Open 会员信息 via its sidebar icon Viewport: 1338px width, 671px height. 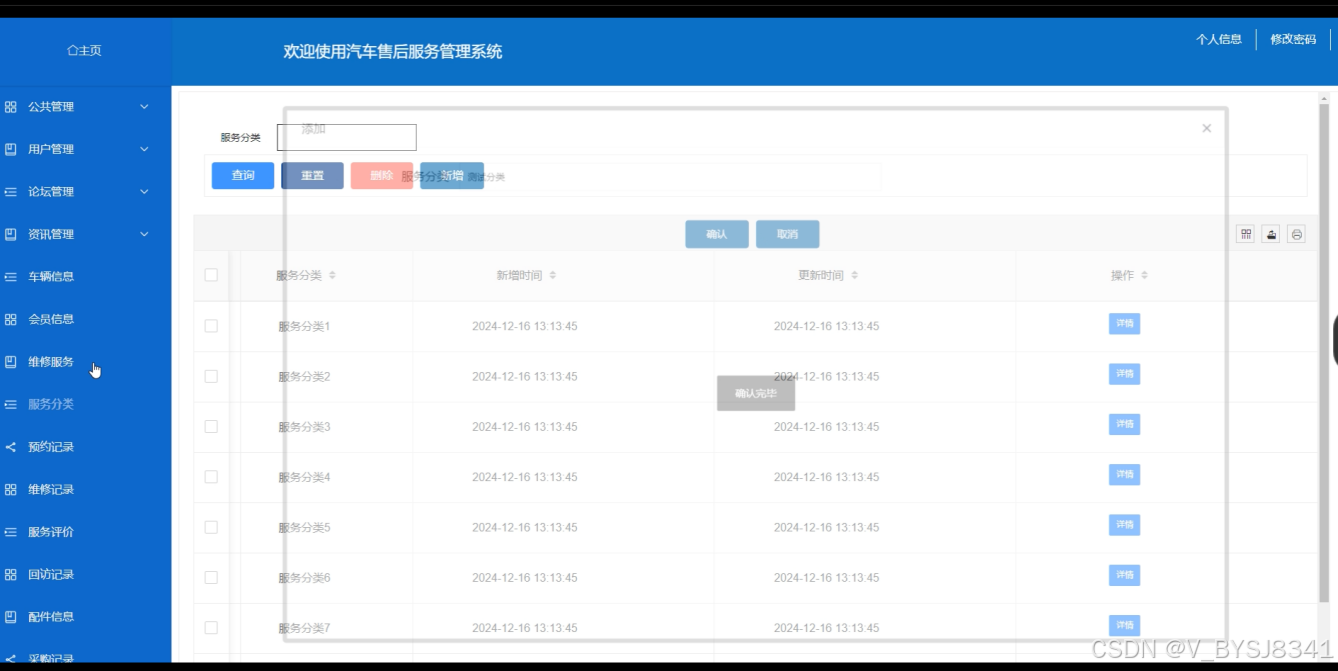tap(11, 319)
